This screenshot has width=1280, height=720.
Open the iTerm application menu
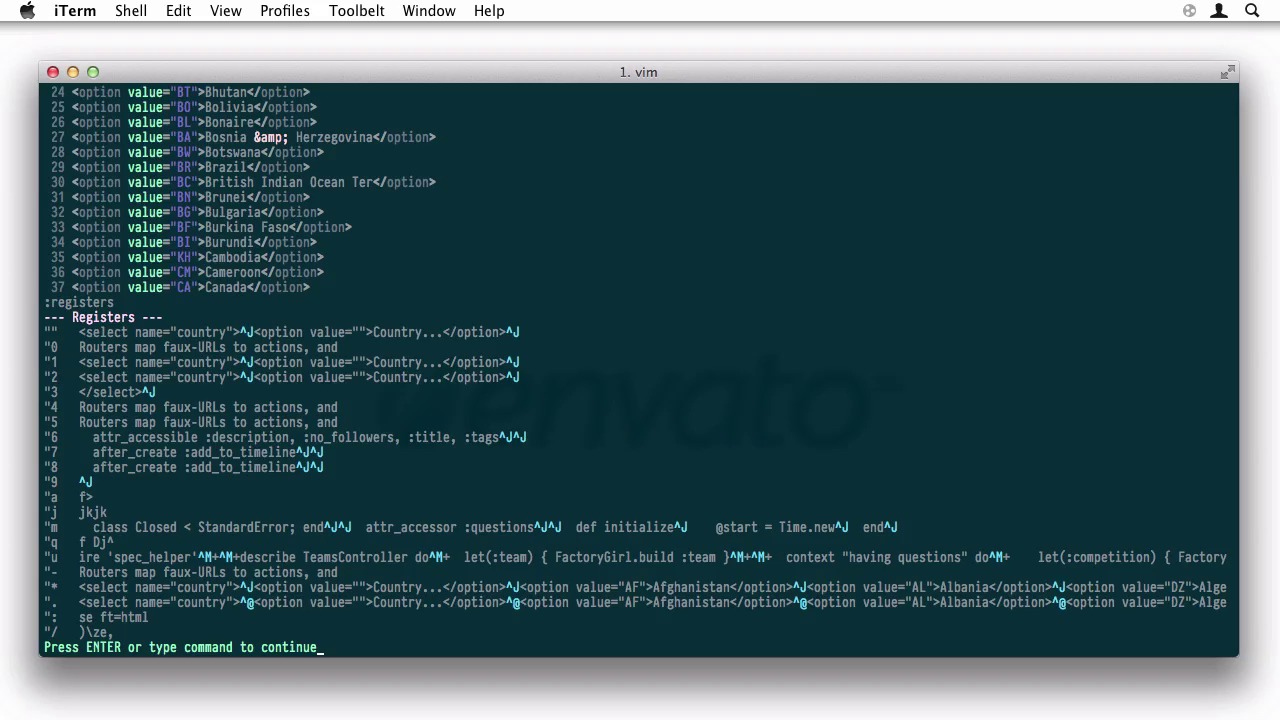(75, 11)
